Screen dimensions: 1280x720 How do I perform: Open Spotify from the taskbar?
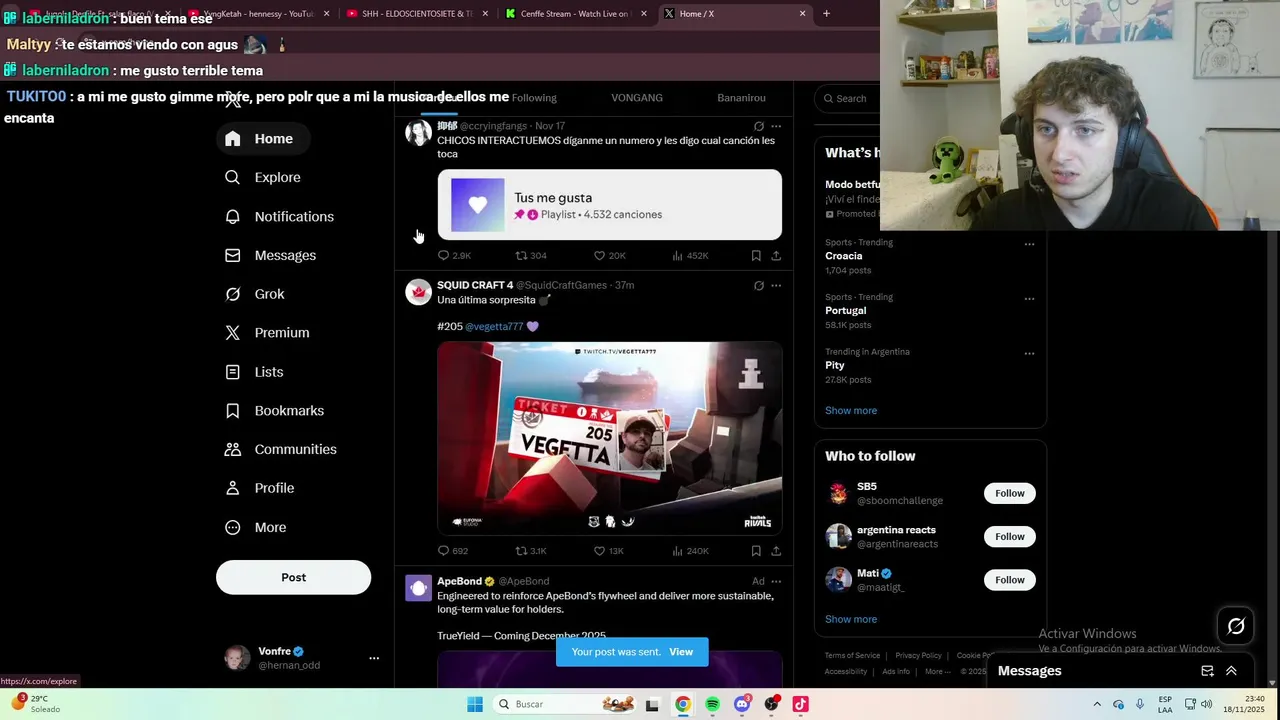click(712, 704)
